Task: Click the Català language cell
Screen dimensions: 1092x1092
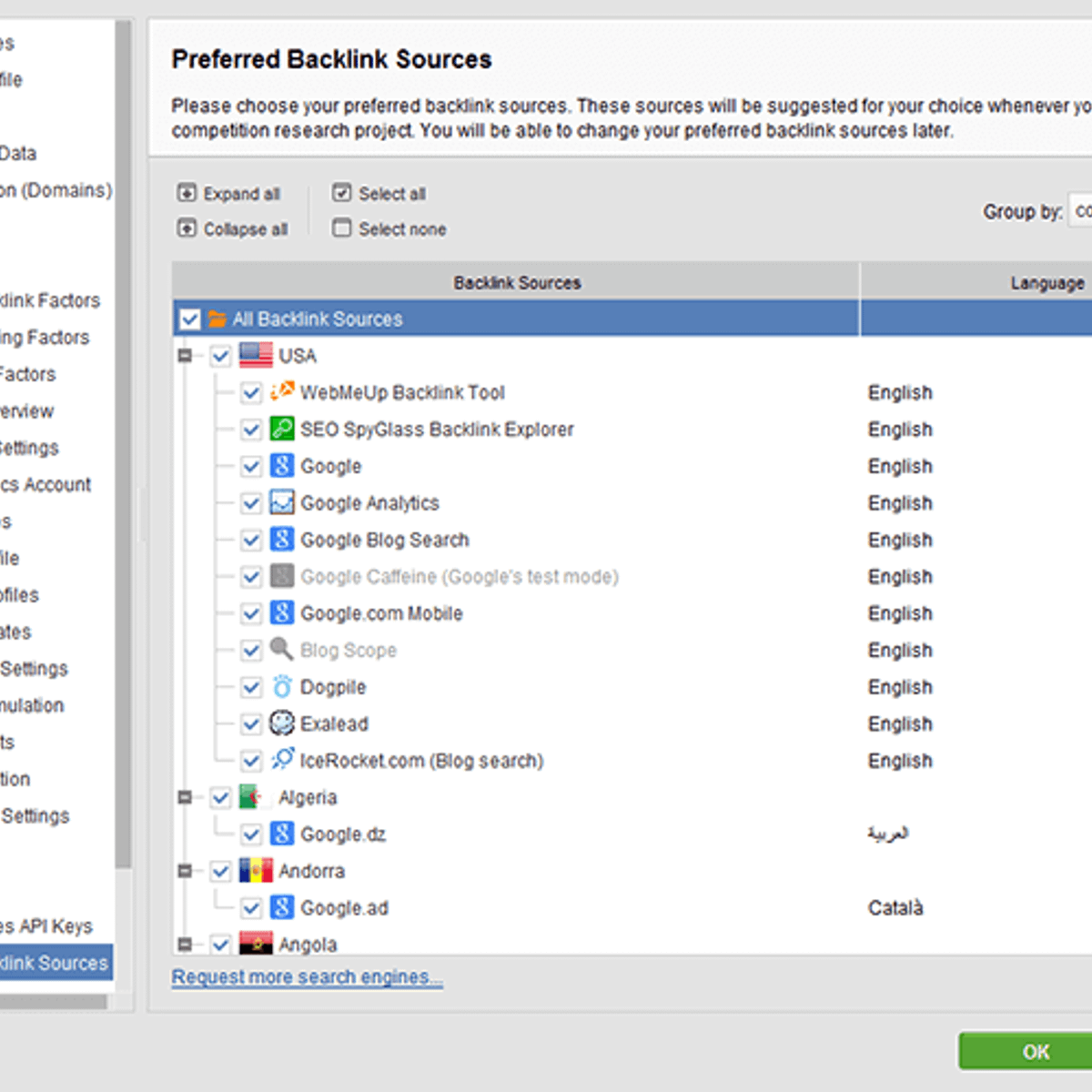Action: click(x=895, y=907)
